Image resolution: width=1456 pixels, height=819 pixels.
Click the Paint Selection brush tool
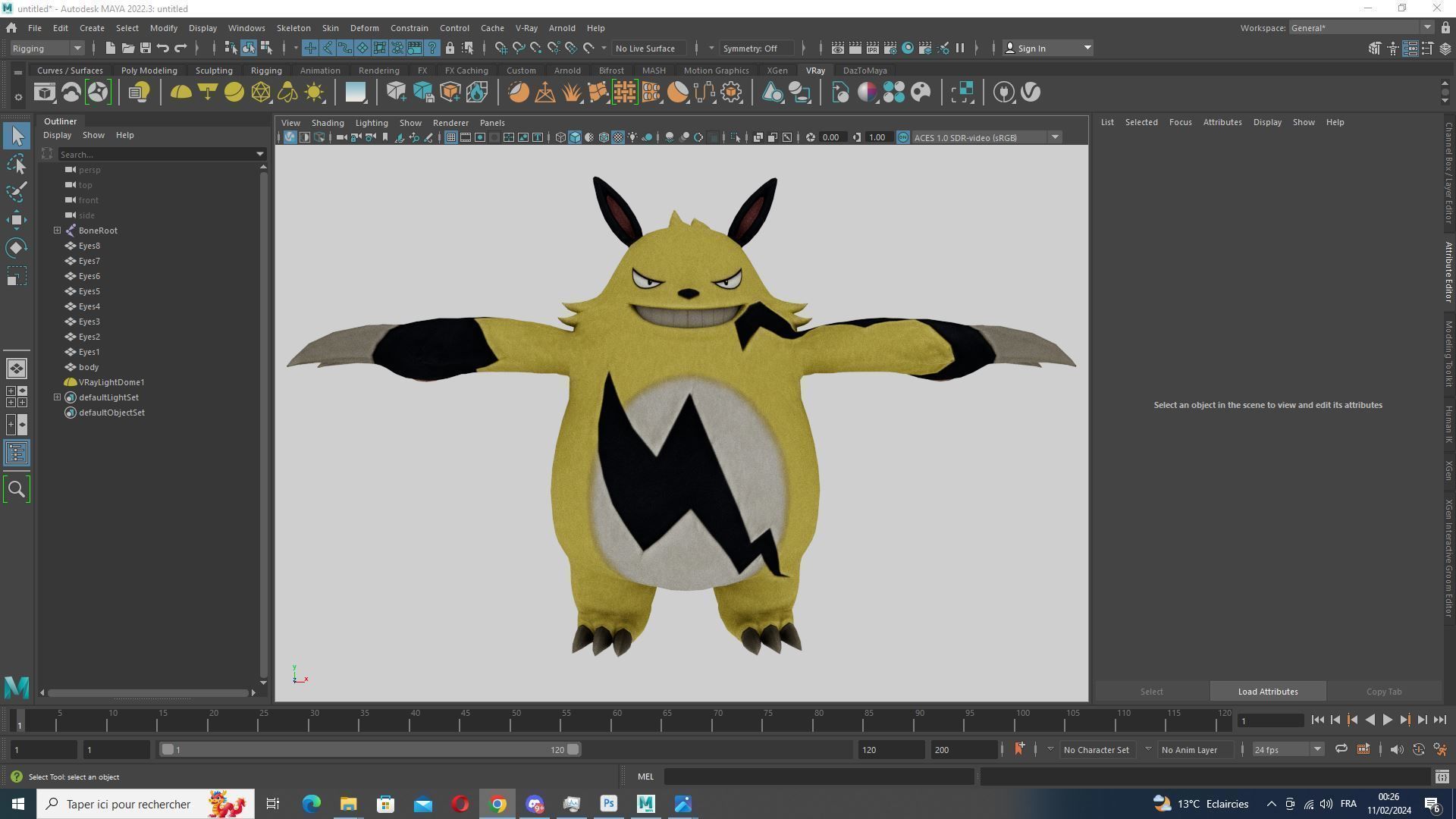[x=17, y=192]
